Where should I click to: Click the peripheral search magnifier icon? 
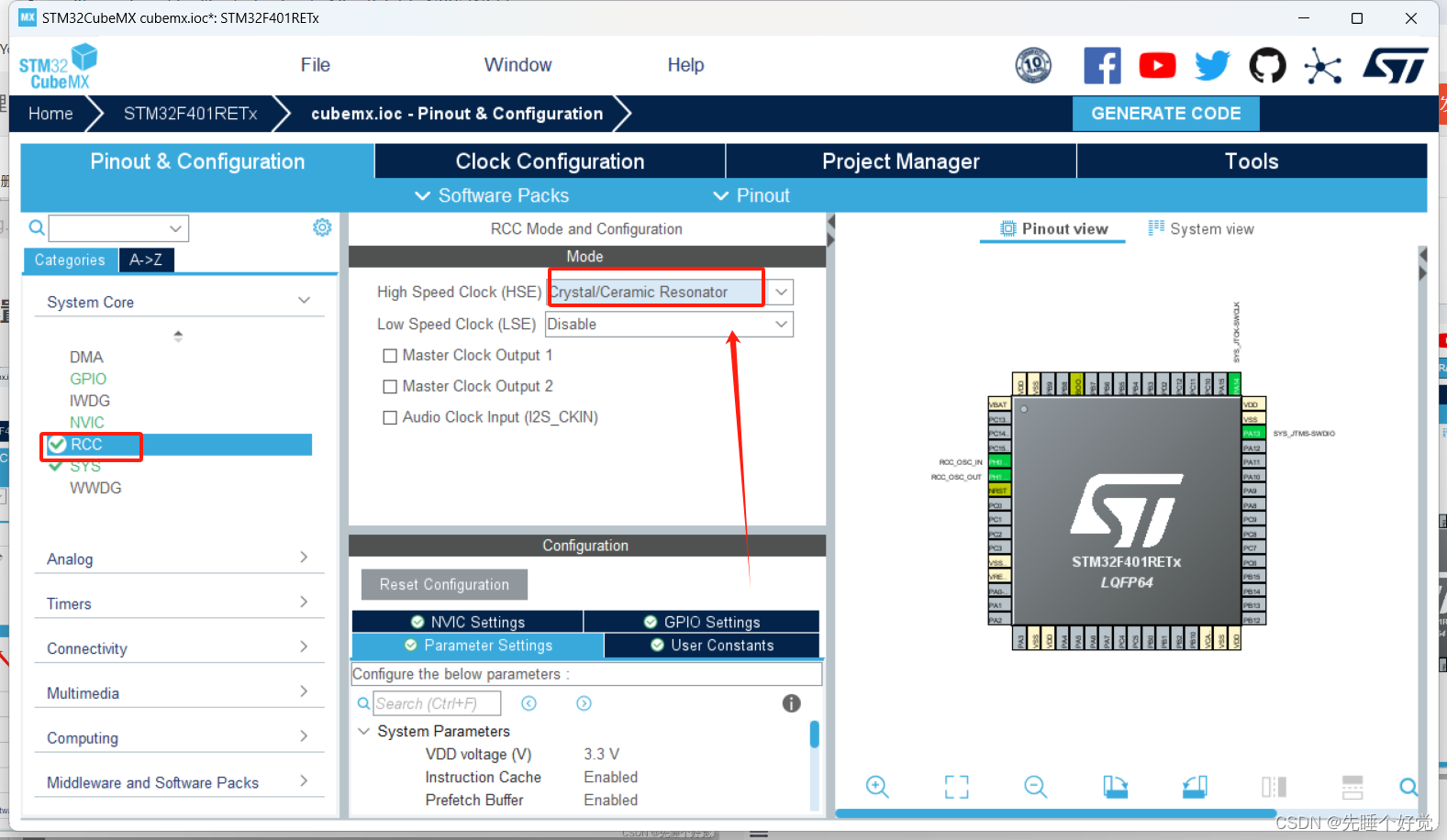coord(37,227)
